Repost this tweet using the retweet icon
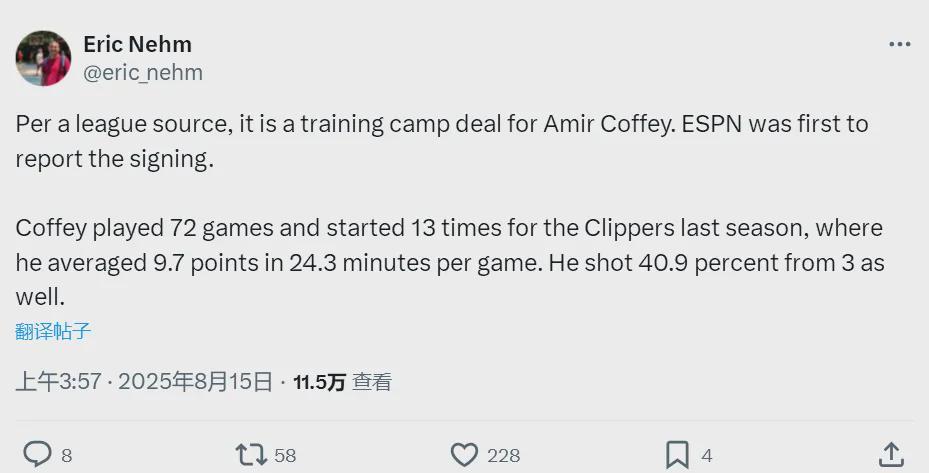This screenshot has width=929, height=473. pos(250,455)
